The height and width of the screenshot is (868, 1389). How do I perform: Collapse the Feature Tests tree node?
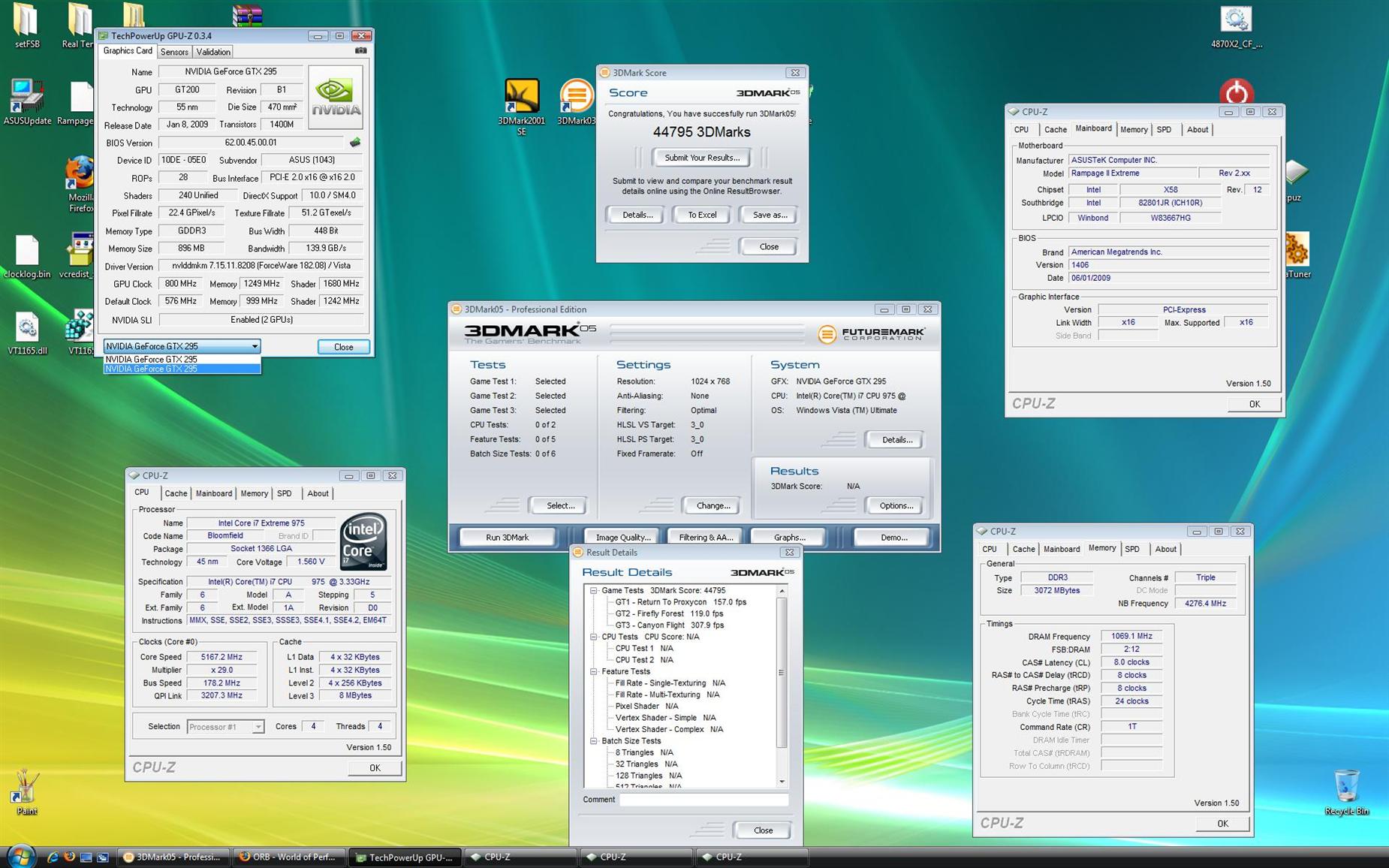click(593, 671)
